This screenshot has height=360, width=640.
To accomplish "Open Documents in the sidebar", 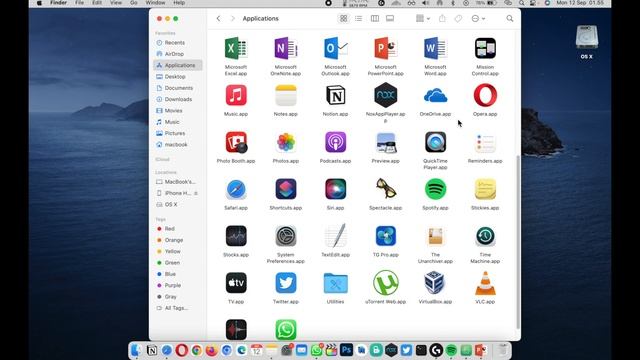I will (178, 88).
